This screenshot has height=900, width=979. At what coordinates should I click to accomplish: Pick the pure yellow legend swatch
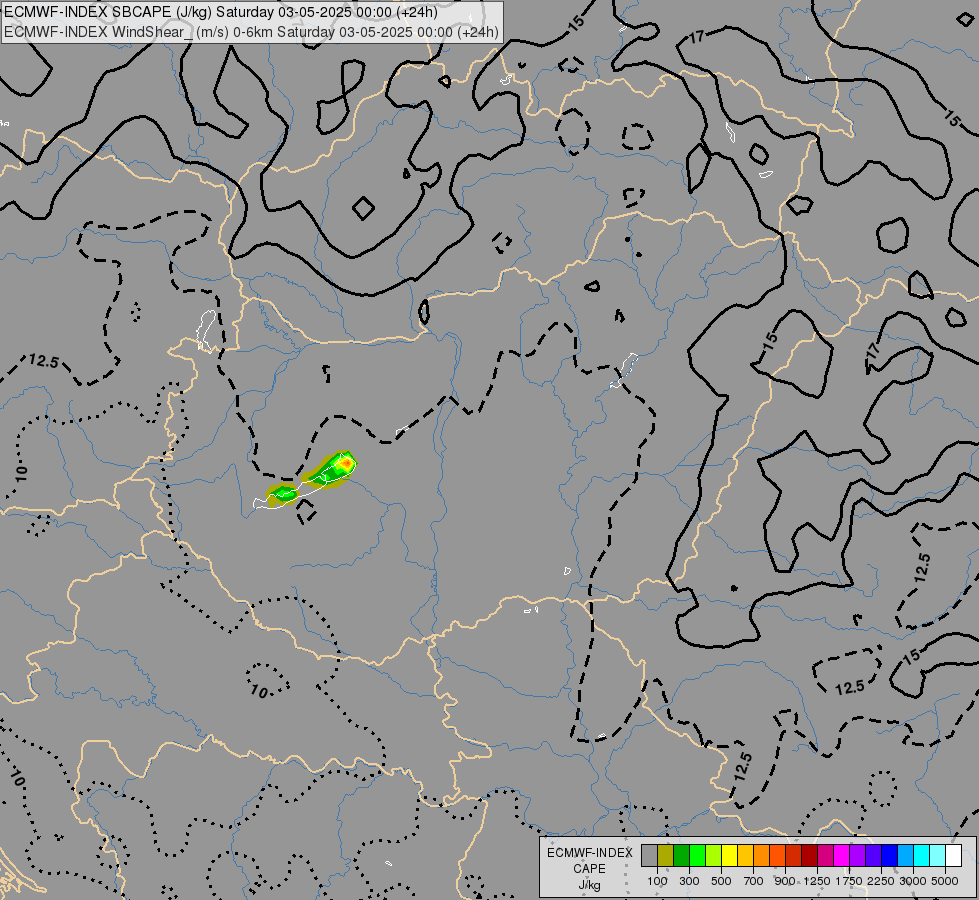pos(729,856)
